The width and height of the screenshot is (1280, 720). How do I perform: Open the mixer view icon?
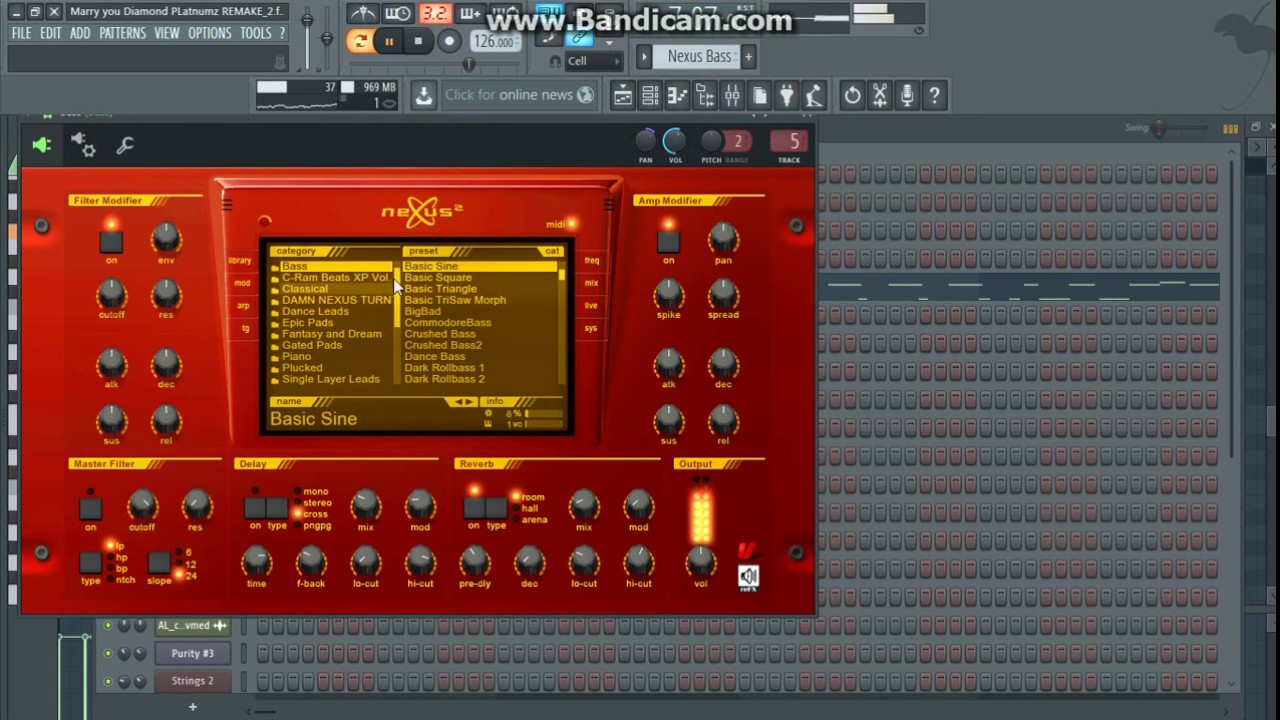732,96
